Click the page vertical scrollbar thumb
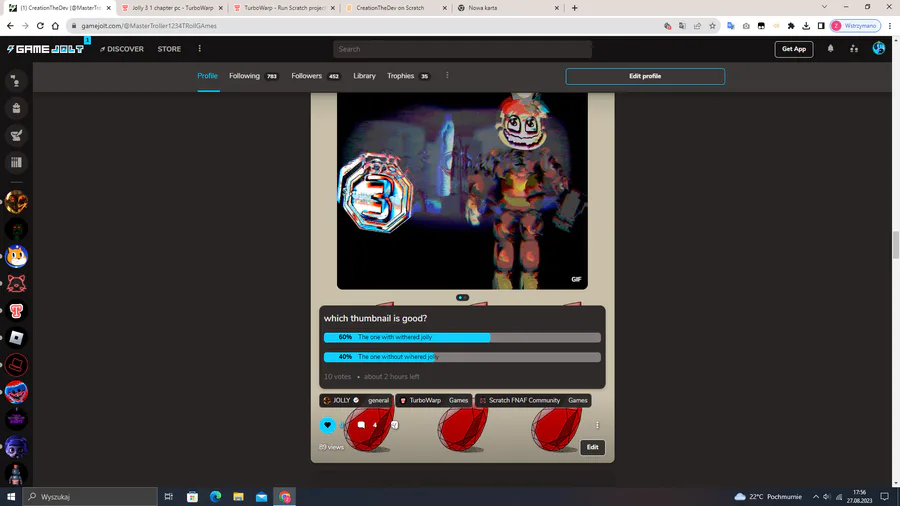The height and width of the screenshot is (506, 900). tap(895, 245)
